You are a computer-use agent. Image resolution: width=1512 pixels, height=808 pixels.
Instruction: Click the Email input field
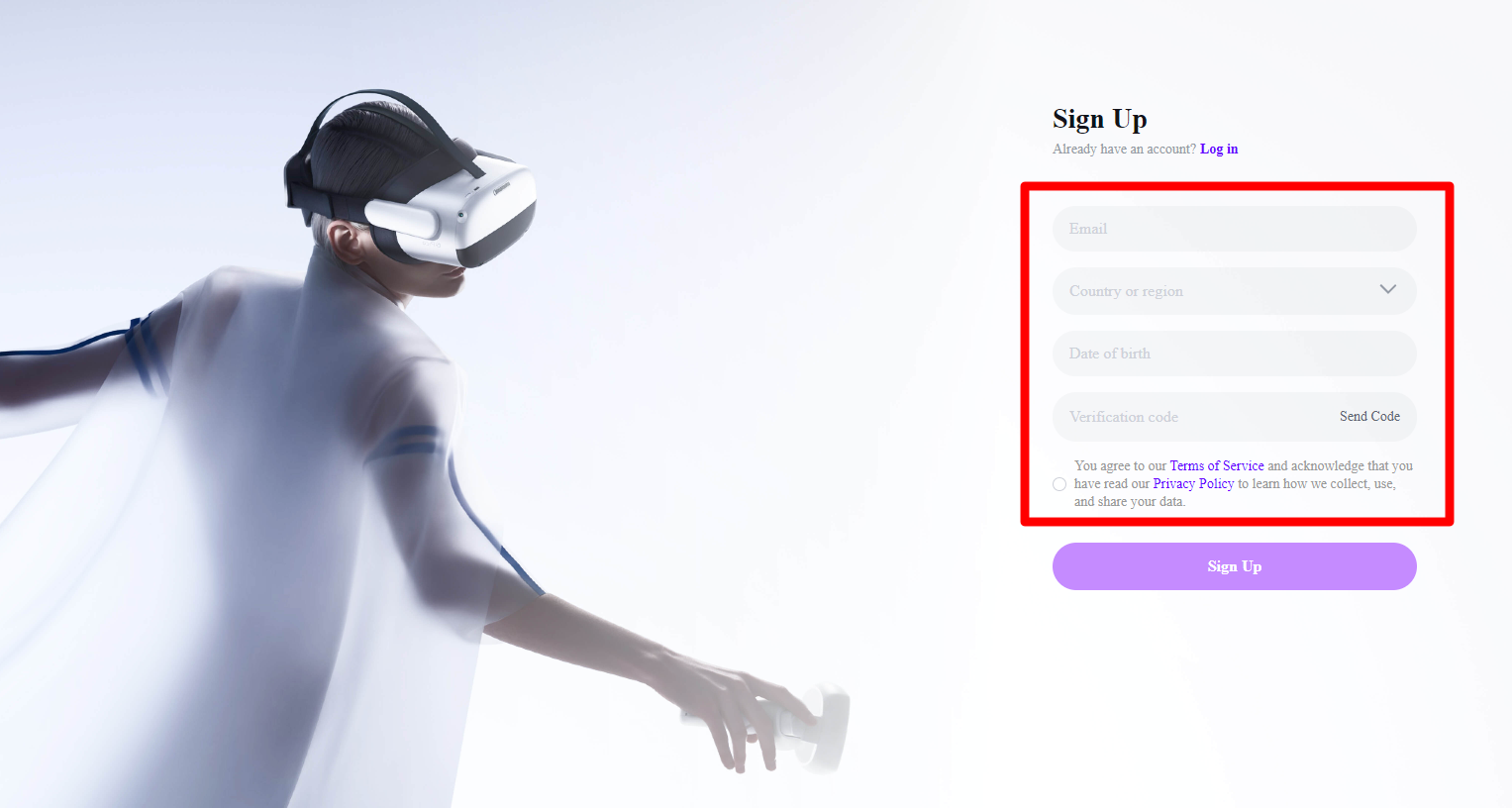tap(1234, 229)
